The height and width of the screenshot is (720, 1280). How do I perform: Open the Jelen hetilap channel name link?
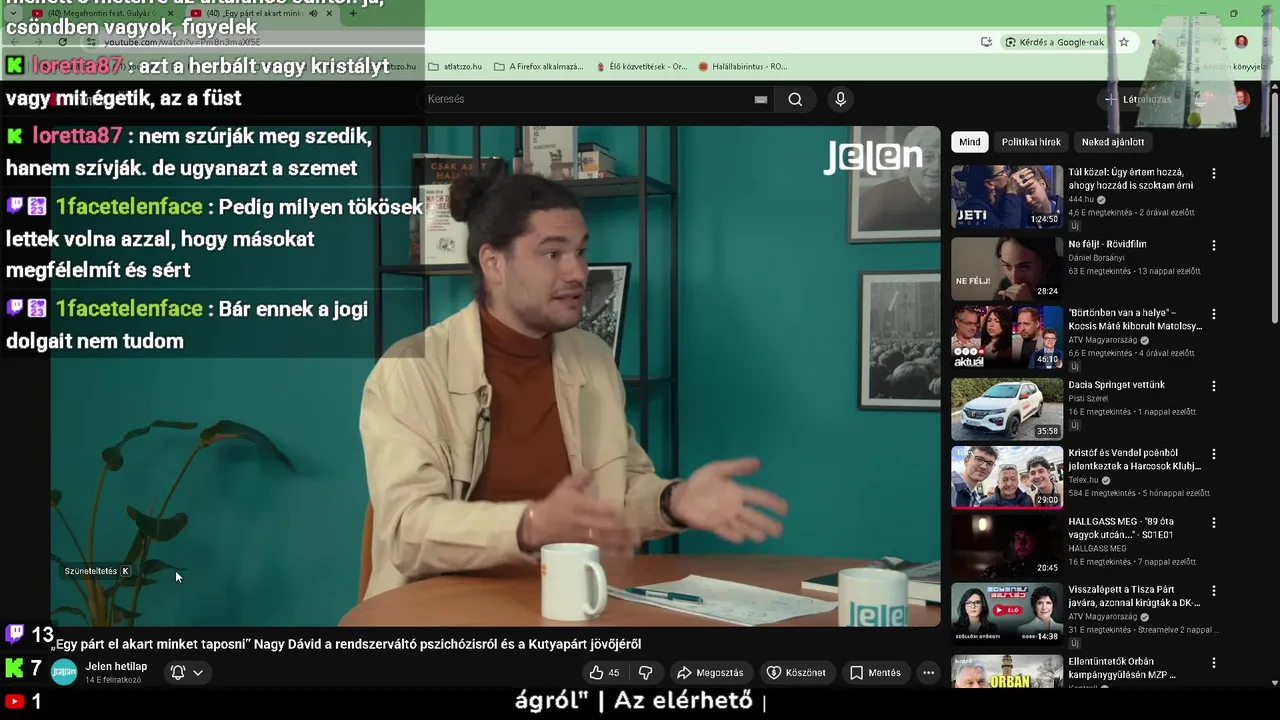tap(116, 667)
